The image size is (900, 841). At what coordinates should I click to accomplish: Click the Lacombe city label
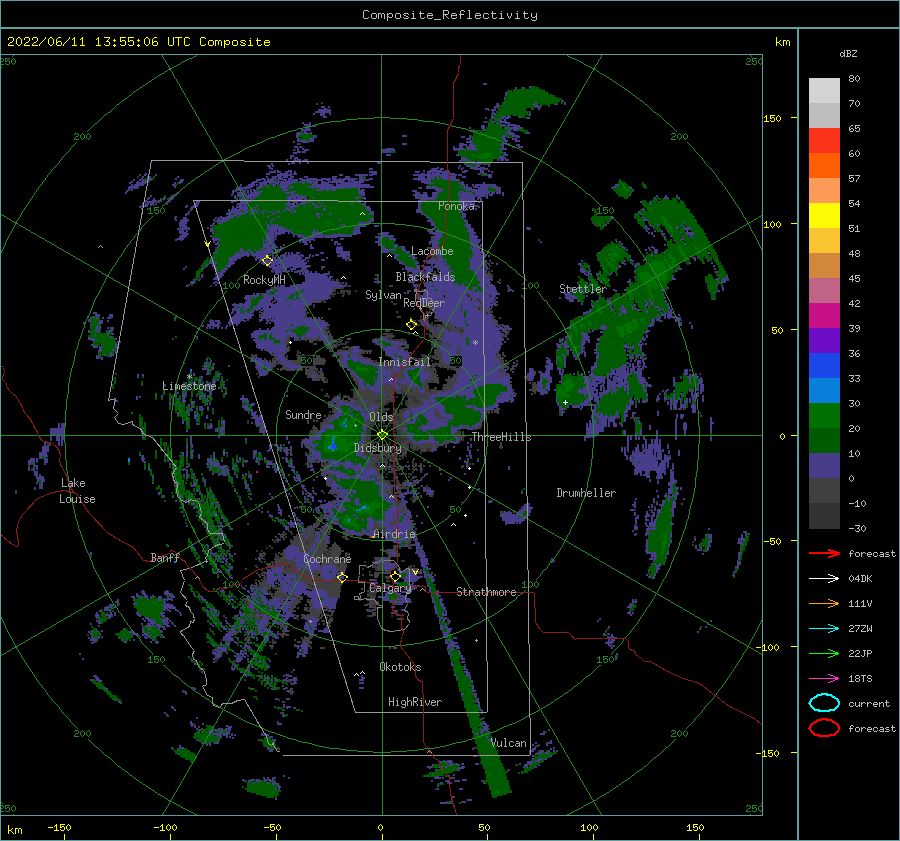pyautogui.click(x=432, y=251)
